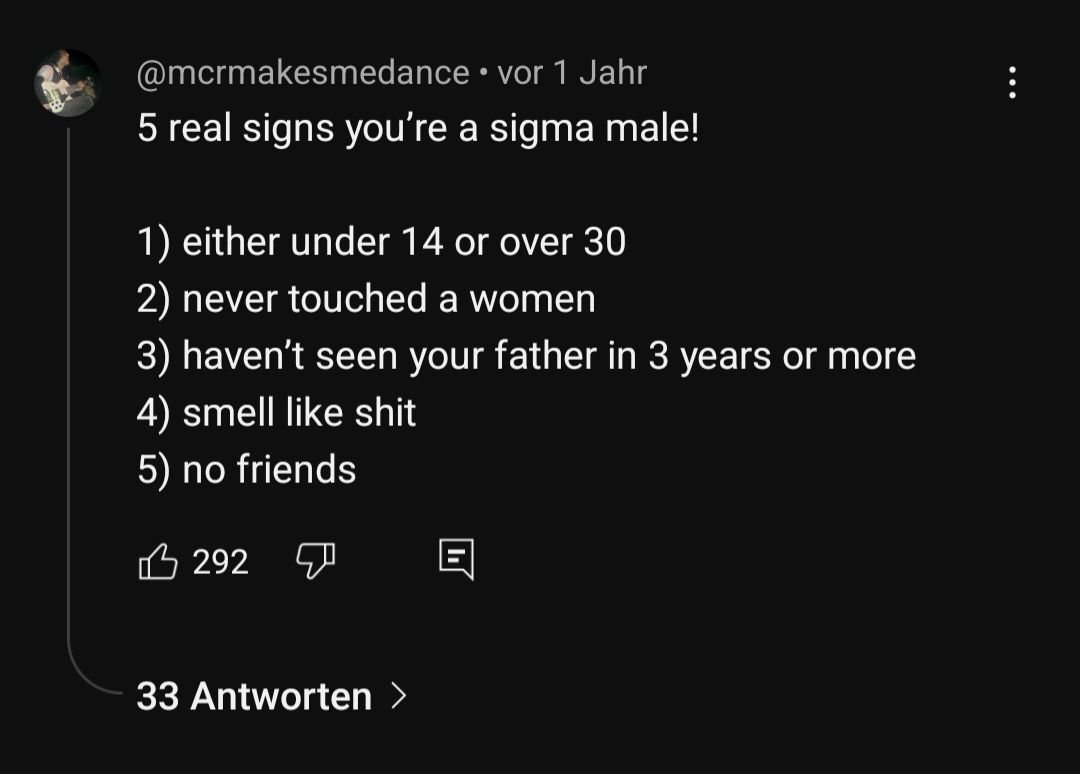Image resolution: width=1080 pixels, height=774 pixels.
Task: Visit the @mcrmakesmedance channel username
Action: coord(303,72)
